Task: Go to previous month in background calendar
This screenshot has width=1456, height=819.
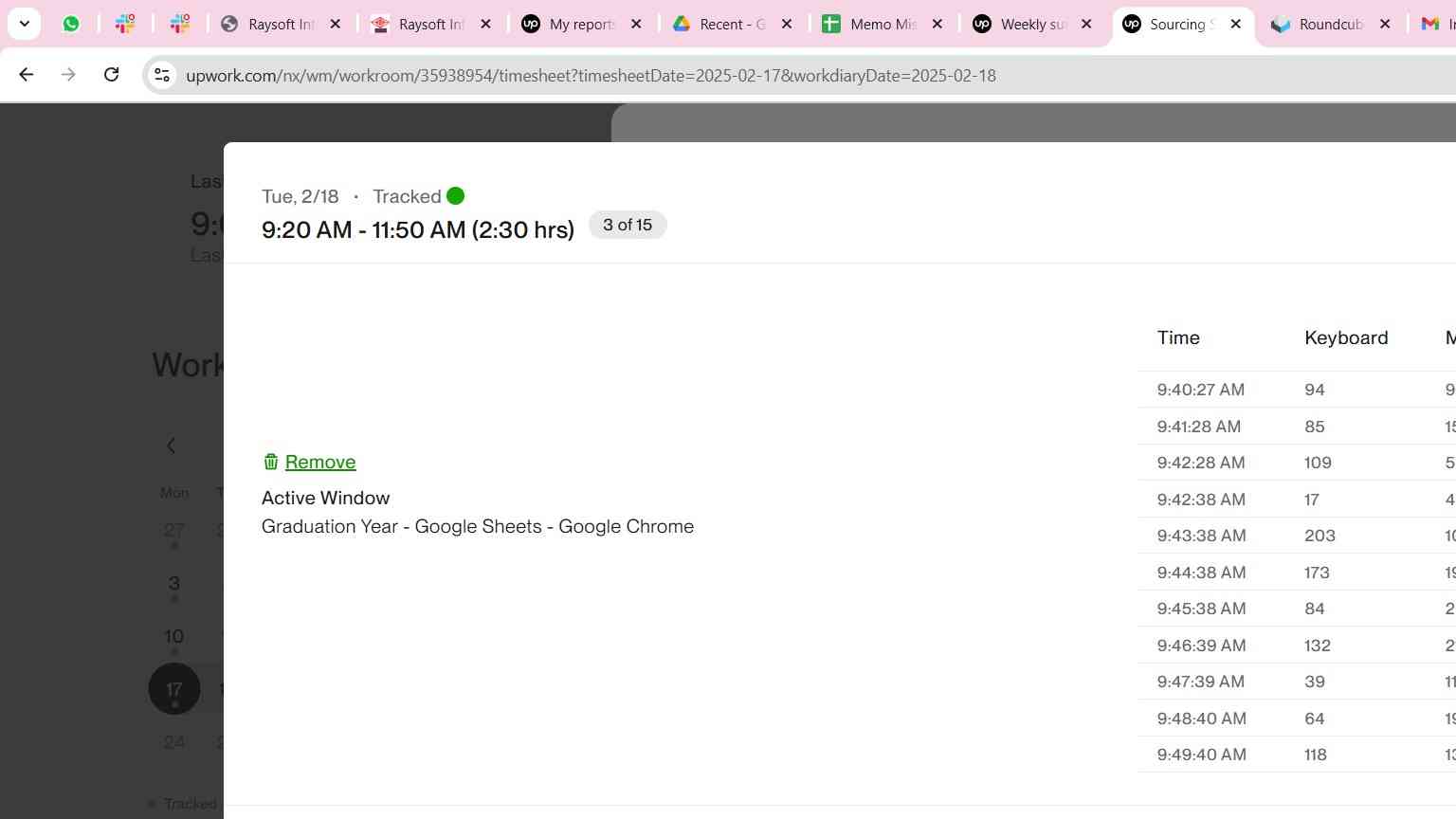Action: pyautogui.click(x=172, y=446)
